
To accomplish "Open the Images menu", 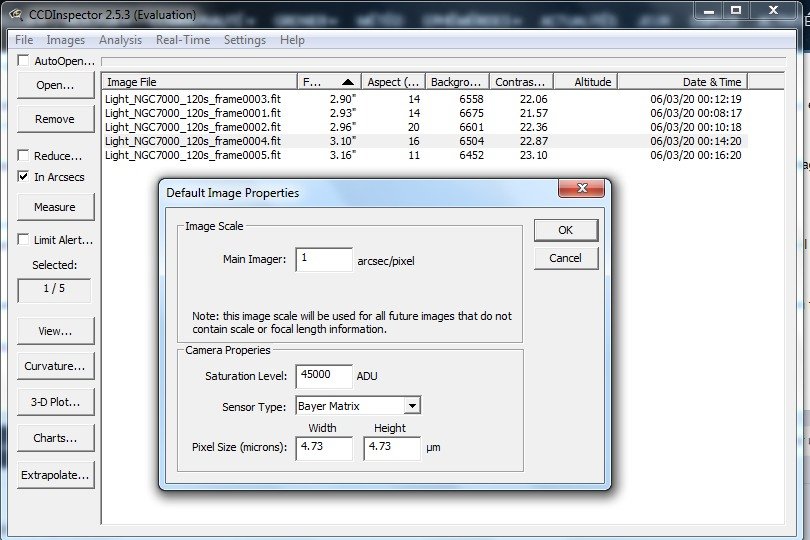I will pyautogui.click(x=66, y=40).
